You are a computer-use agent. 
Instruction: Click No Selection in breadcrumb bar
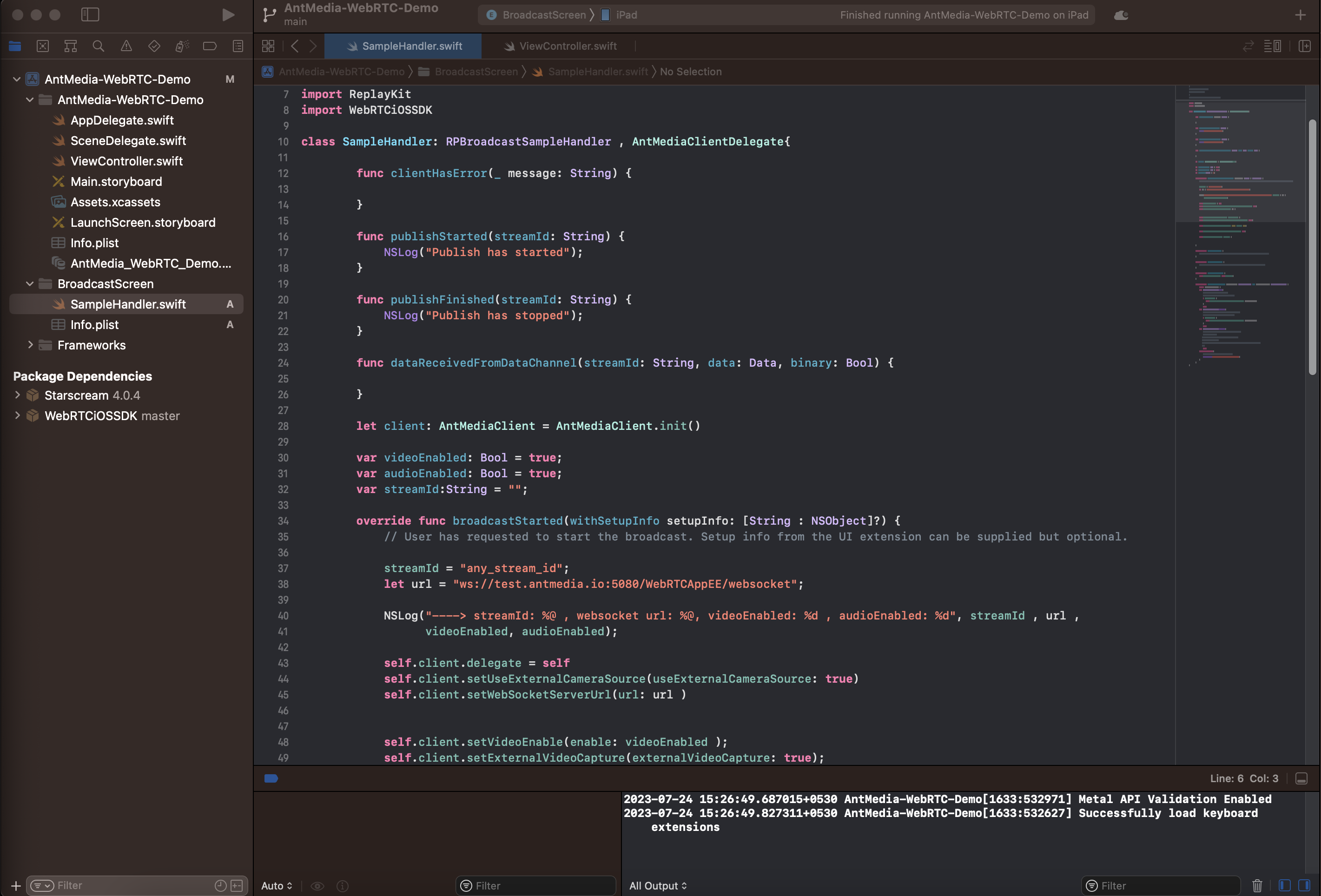[691, 72]
